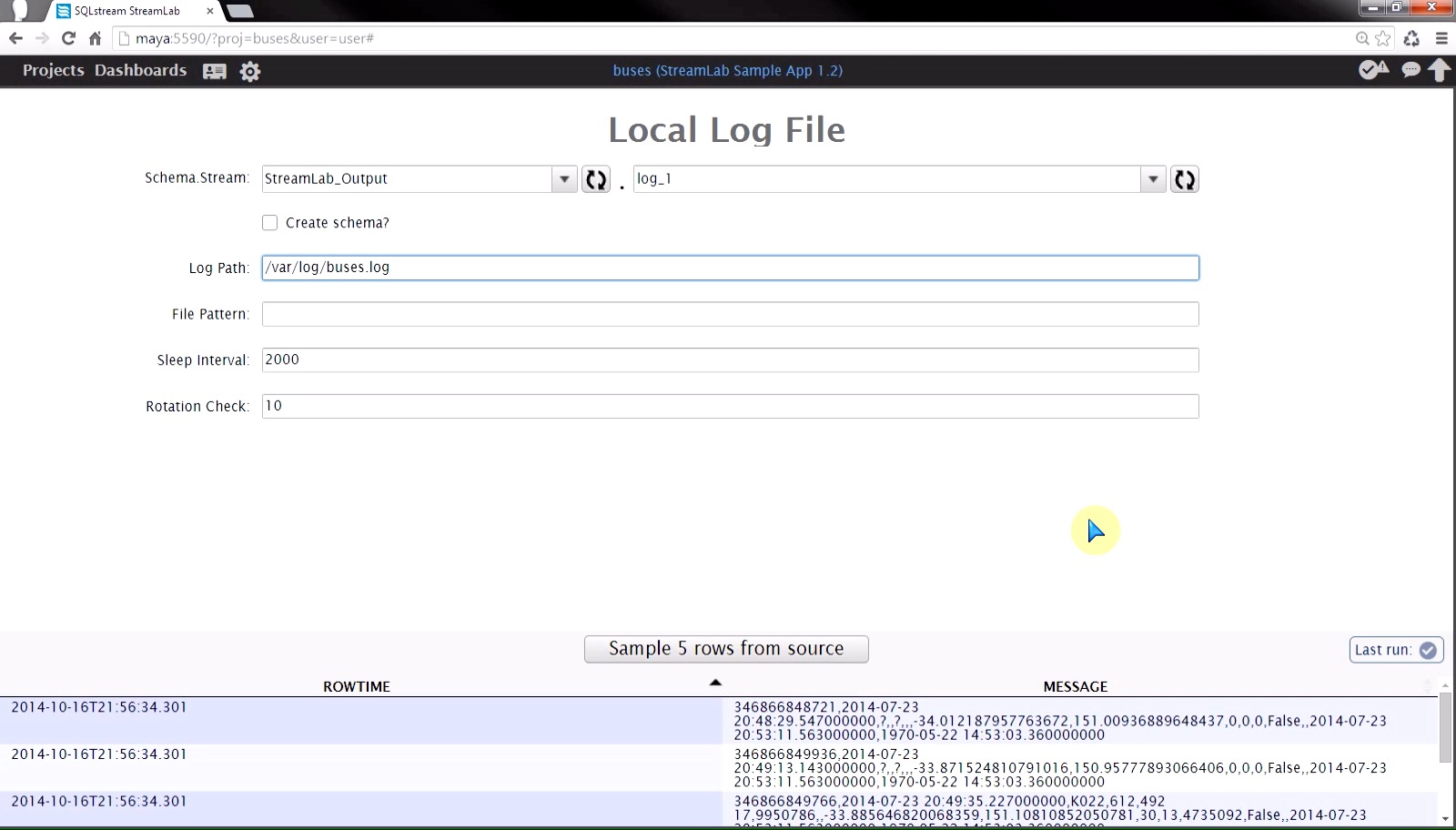Open the browser hamburger menu
Screen dimensions: 1456x830
coord(1441,38)
